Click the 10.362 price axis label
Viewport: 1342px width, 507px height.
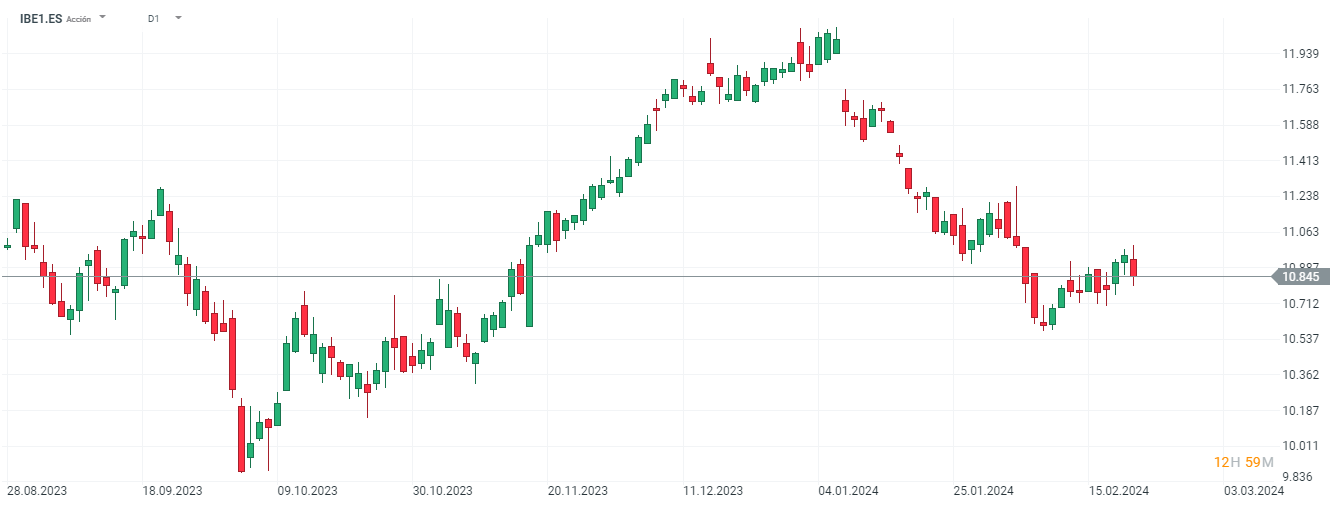[x=1299, y=375]
